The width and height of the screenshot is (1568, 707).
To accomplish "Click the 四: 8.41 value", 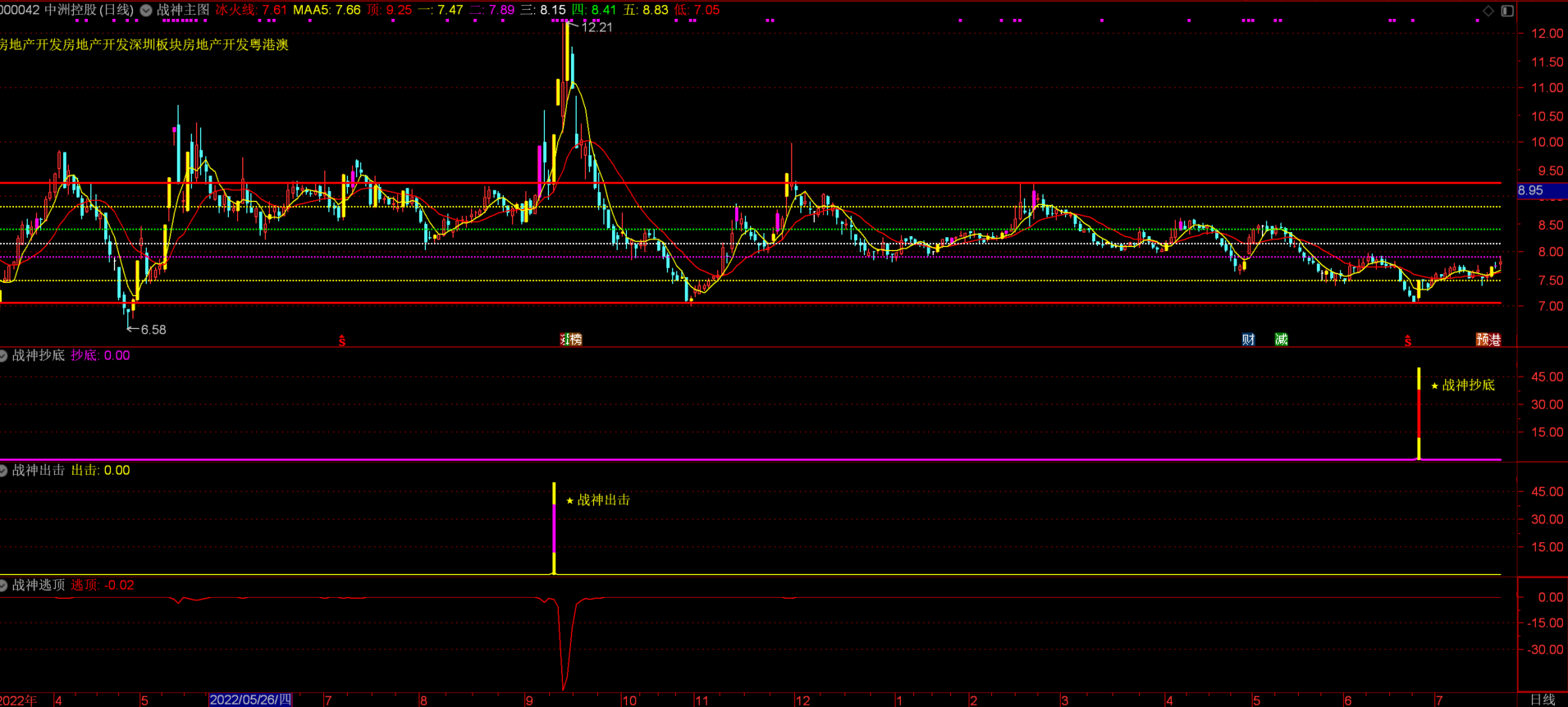I will click(594, 10).
